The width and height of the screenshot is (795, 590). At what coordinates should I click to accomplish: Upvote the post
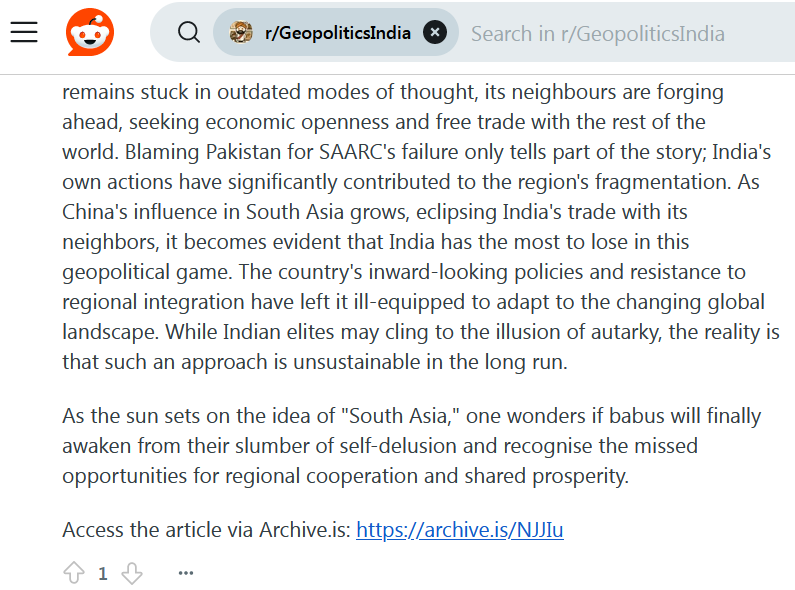74,573
